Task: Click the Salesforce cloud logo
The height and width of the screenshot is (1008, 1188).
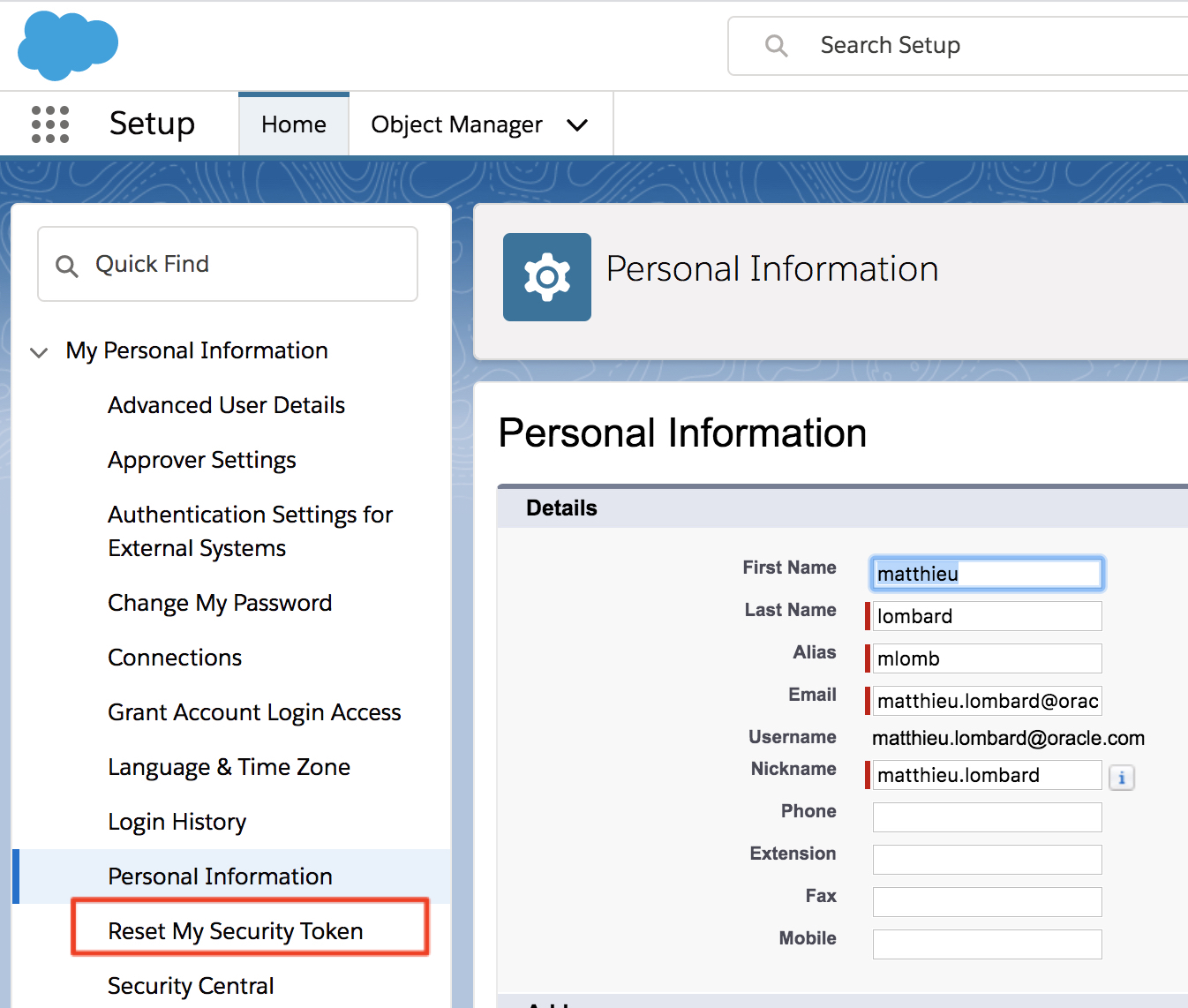Action: click(x=68, y=46)
